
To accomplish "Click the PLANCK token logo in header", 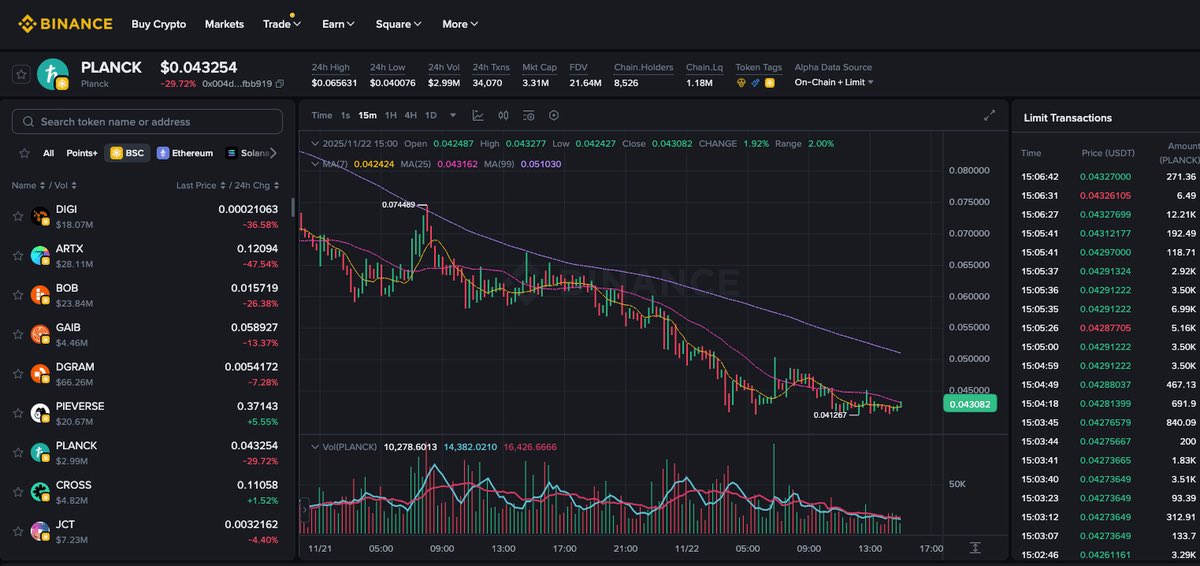I will point(52,74).
